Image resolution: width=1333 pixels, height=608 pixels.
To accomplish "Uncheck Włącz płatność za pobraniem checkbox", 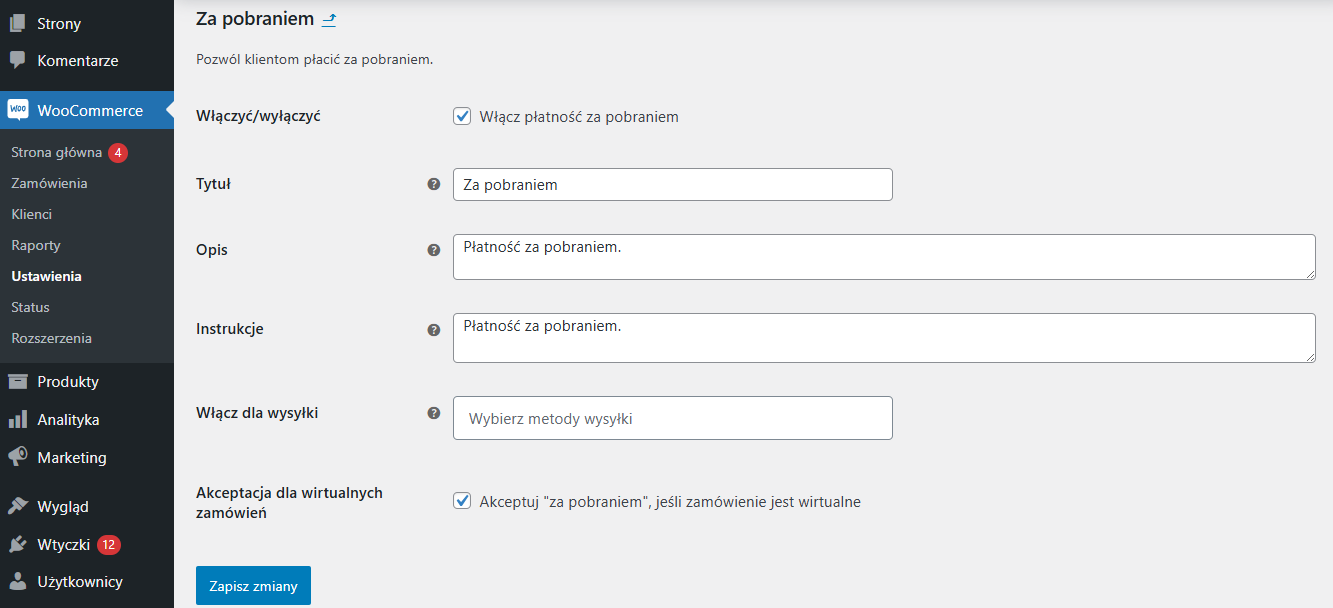I will coord(462,116).
